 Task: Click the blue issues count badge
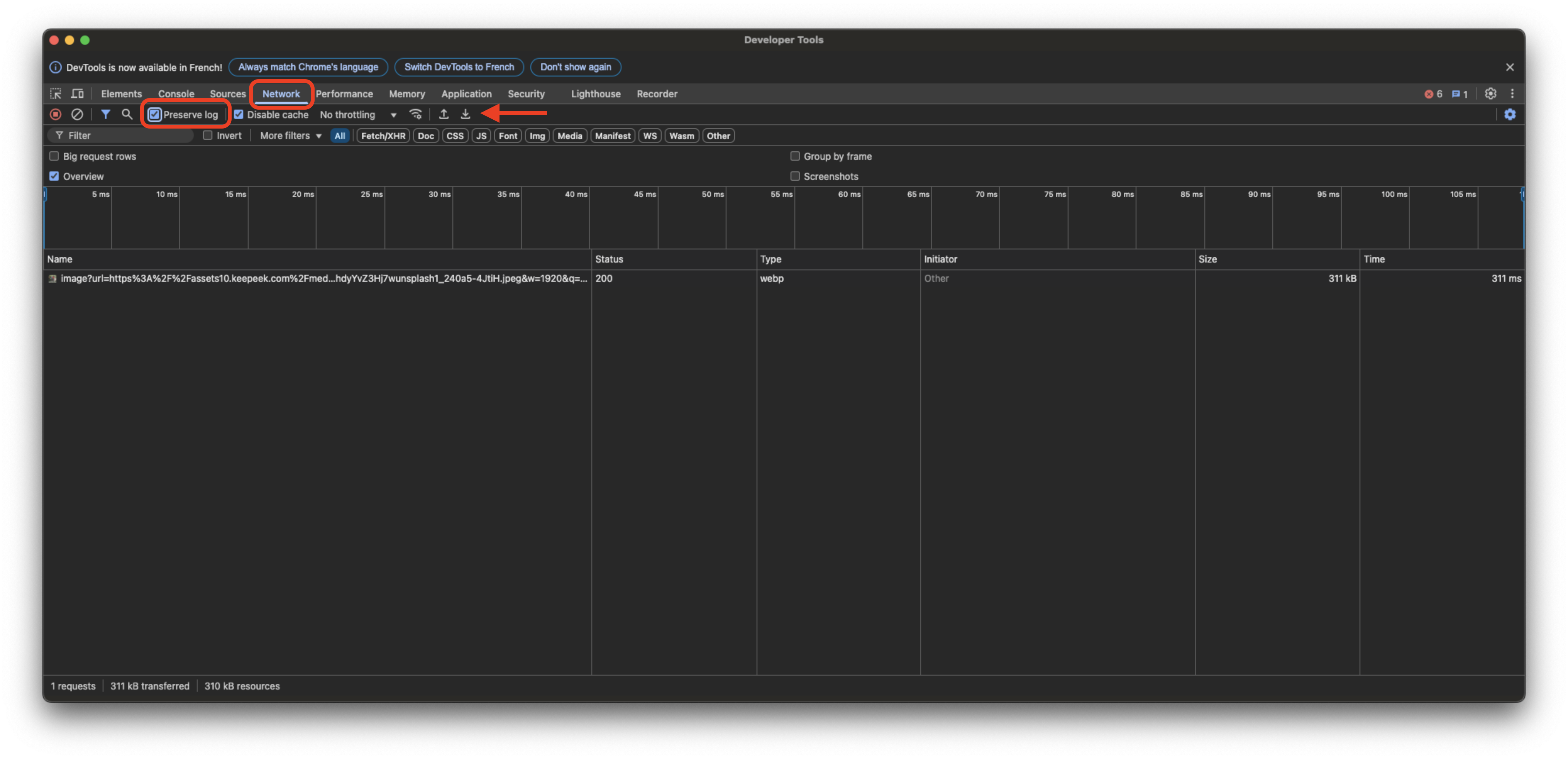pyautogui.click(x=1460, y=94)
